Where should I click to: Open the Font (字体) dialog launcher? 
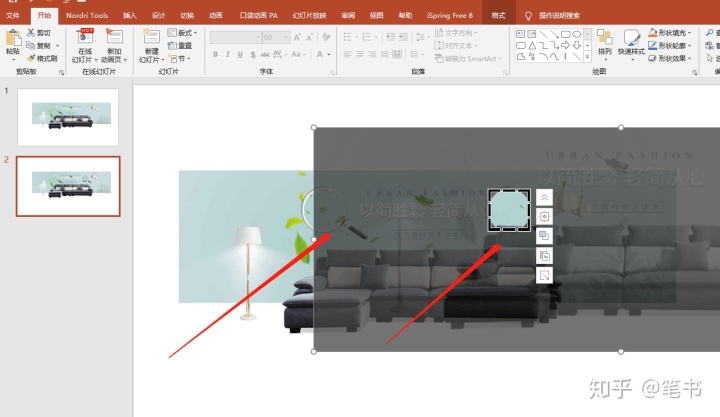tap(332, 73)
